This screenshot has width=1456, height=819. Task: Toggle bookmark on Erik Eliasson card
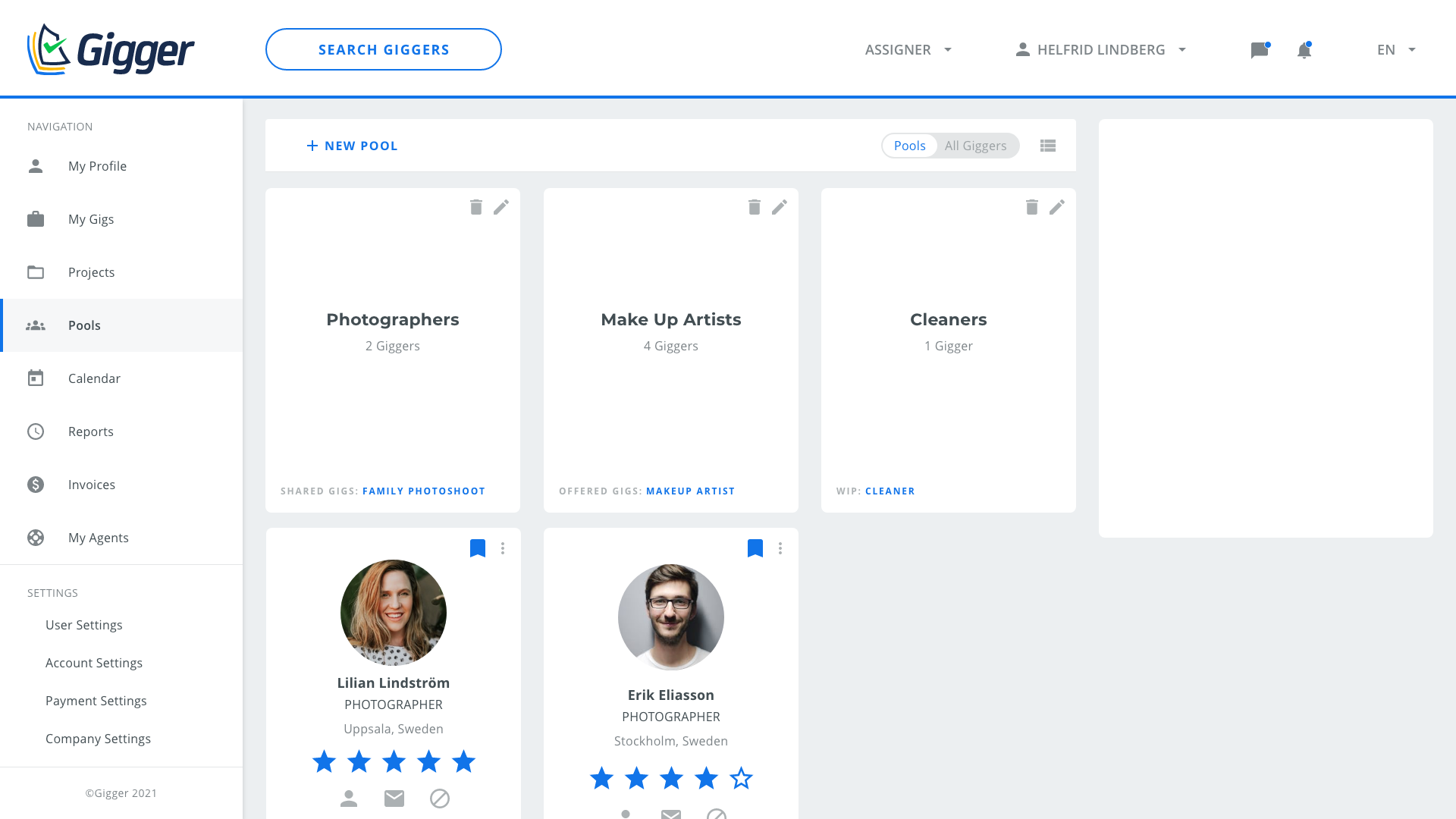[755, 548]
